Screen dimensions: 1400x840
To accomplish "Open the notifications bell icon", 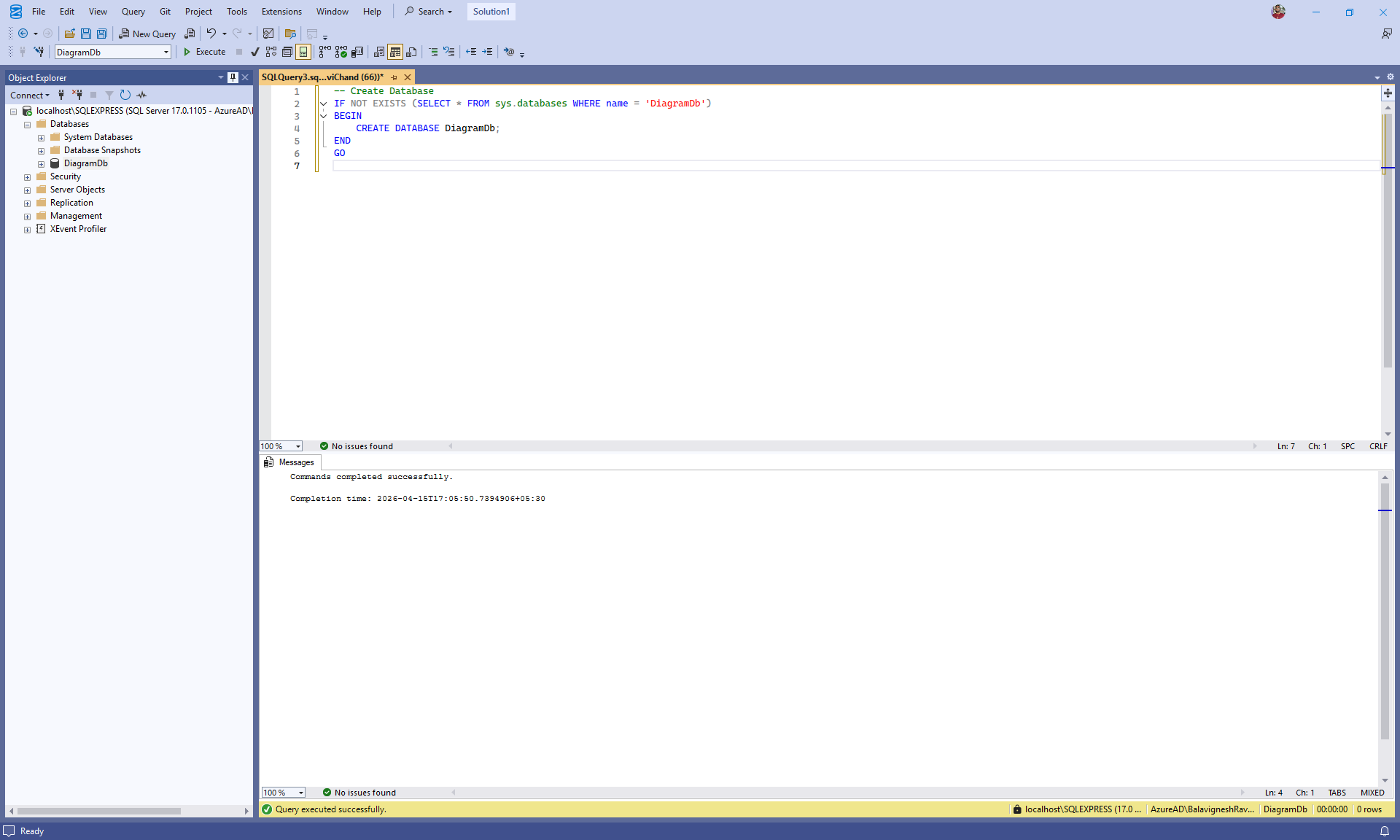I will tap(1385, 831).
